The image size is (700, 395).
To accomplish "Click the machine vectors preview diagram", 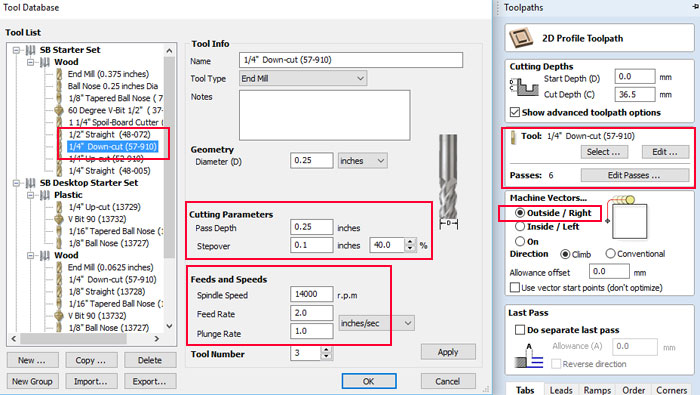I will point(626,218).
